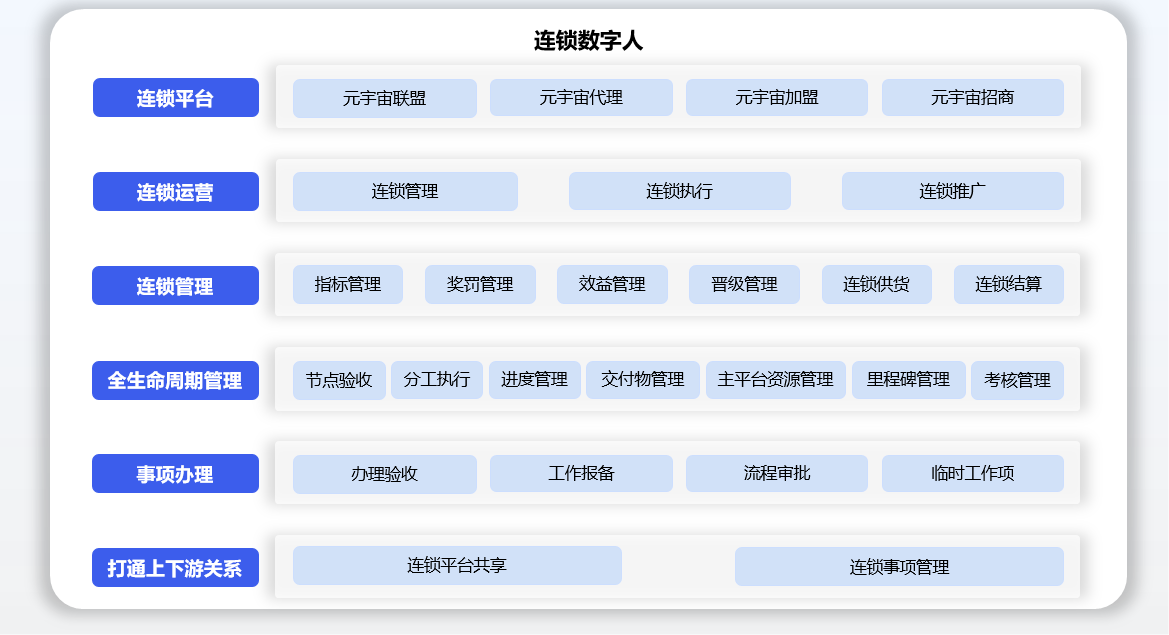This screenshot has height=635, width=1169.
Task: Click the 连锁平台共享 button
Action: (457, 565)
